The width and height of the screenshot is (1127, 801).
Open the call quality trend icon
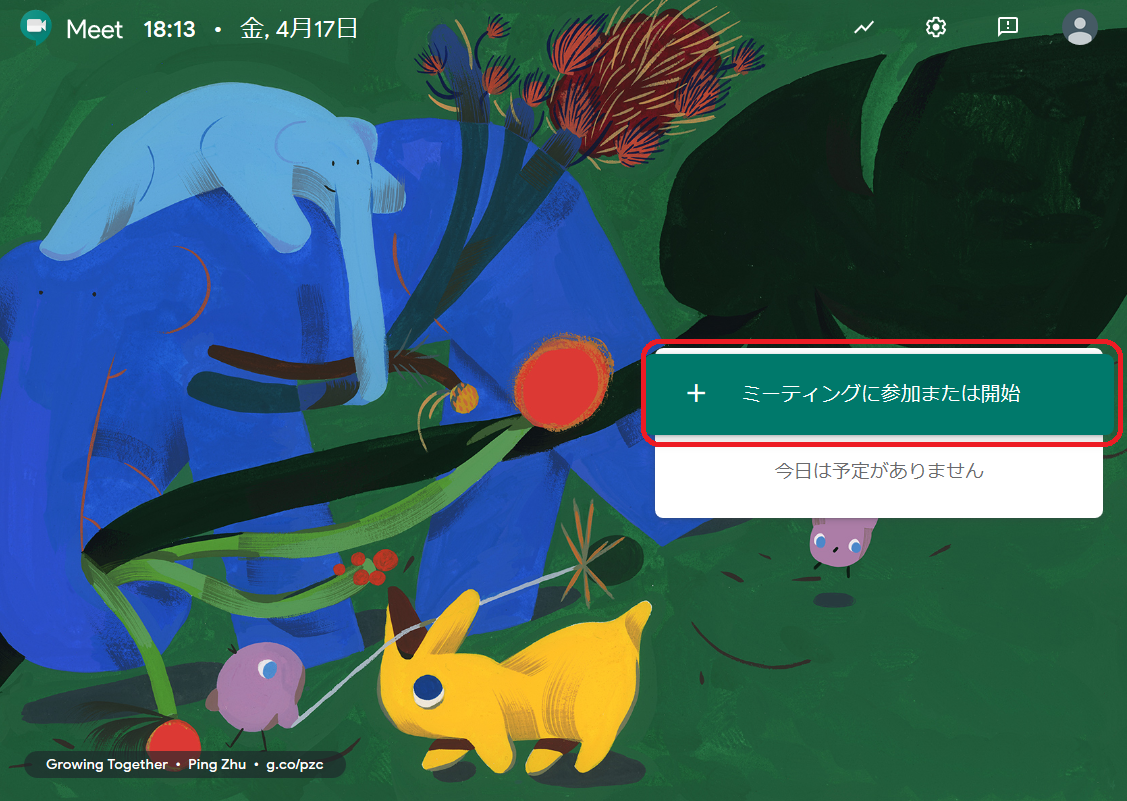click(x=864, y=27)
